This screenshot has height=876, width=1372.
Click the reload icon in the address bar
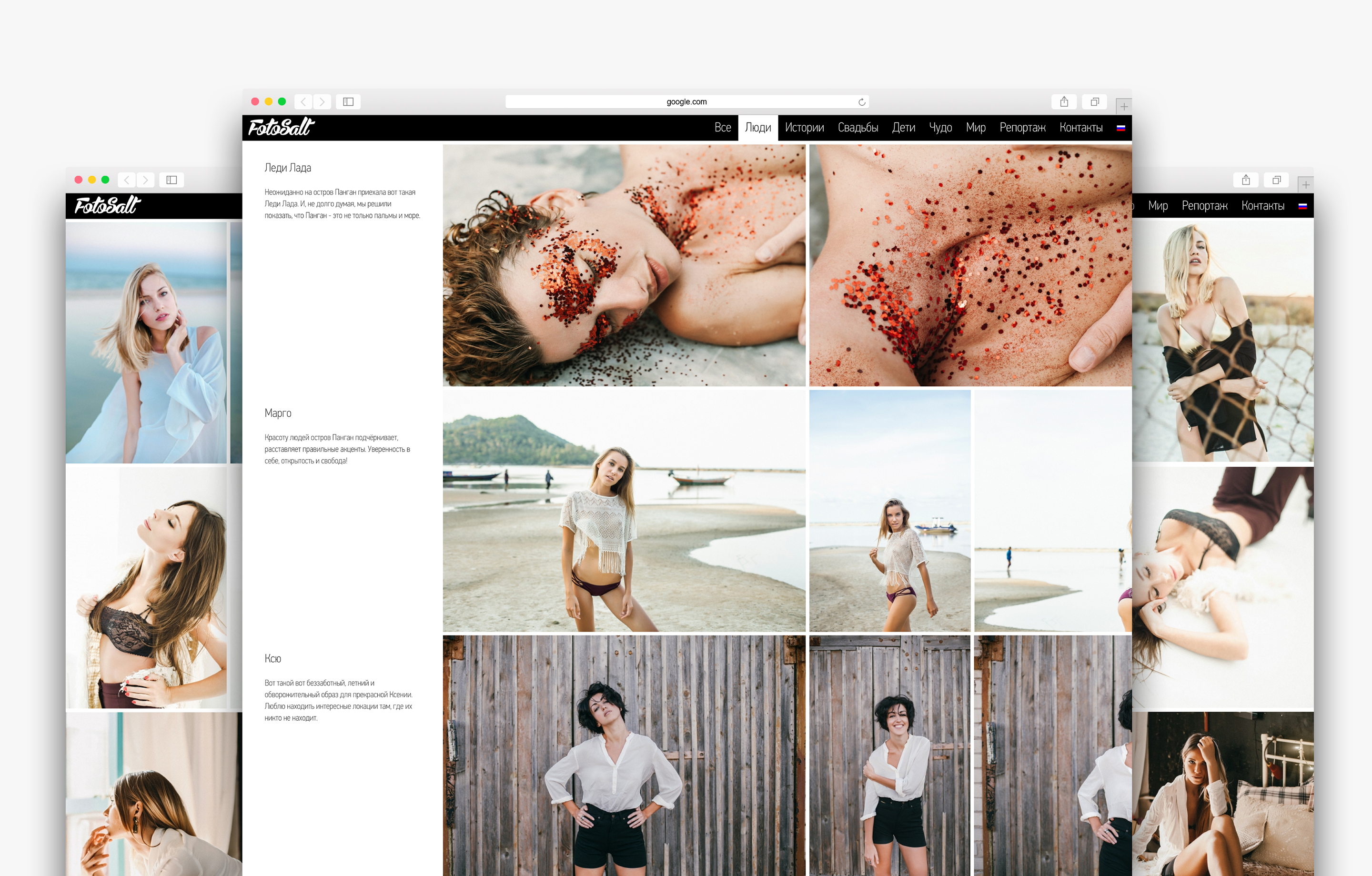pyautogui.click(x=861, y=102)
